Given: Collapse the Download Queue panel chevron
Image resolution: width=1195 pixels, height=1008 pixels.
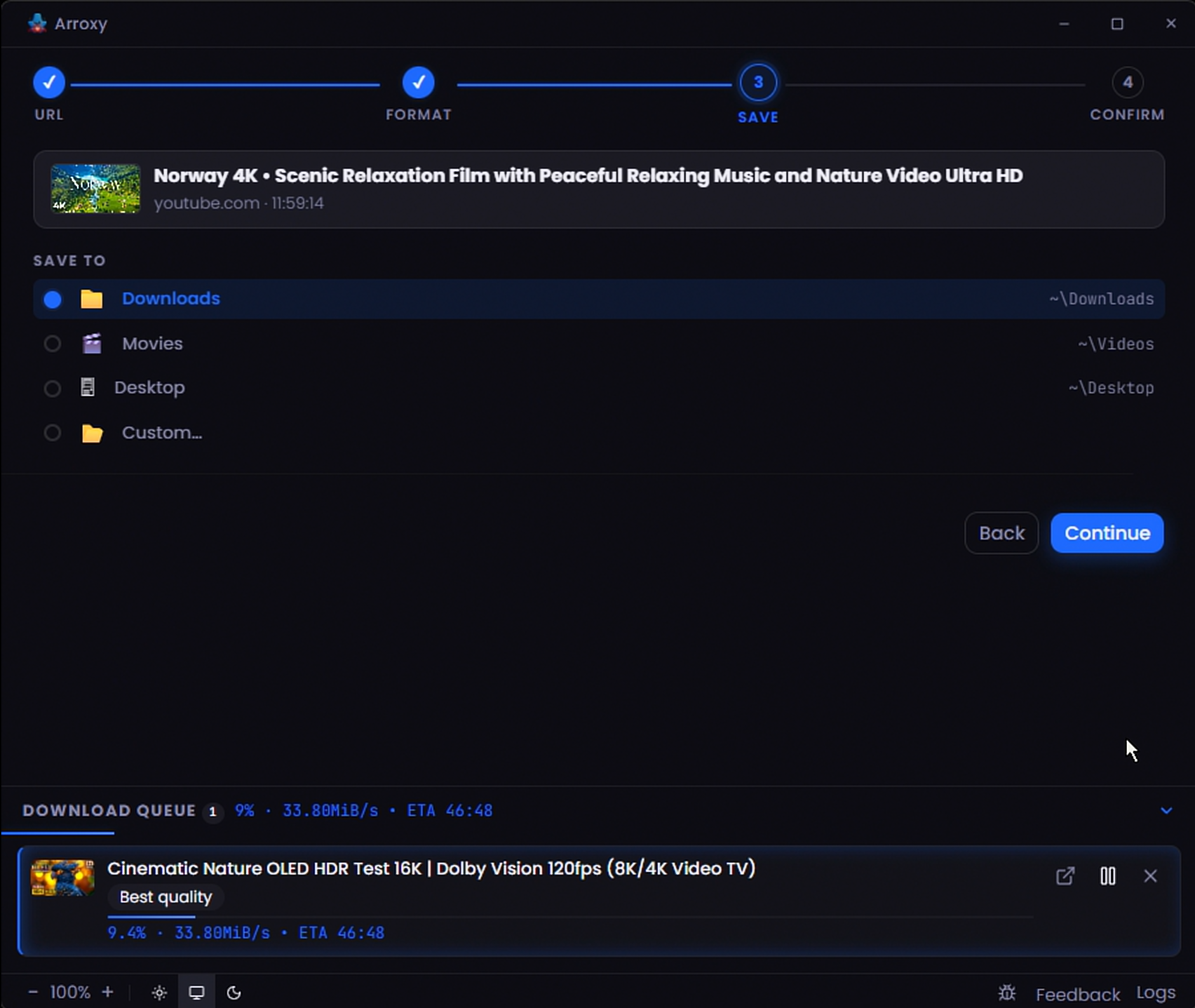Looking at the screenshot, I should 1166,811.
